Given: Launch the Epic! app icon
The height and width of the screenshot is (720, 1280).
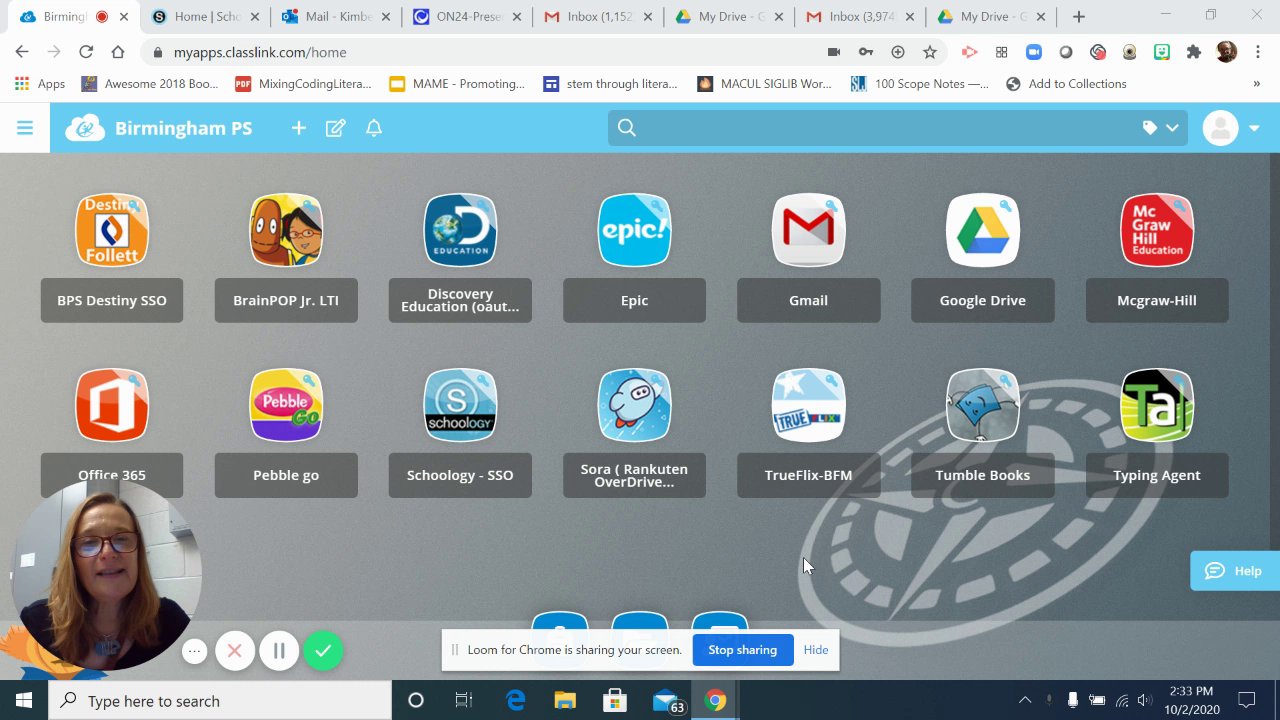Looking at the screenshot, I should 634,231.
